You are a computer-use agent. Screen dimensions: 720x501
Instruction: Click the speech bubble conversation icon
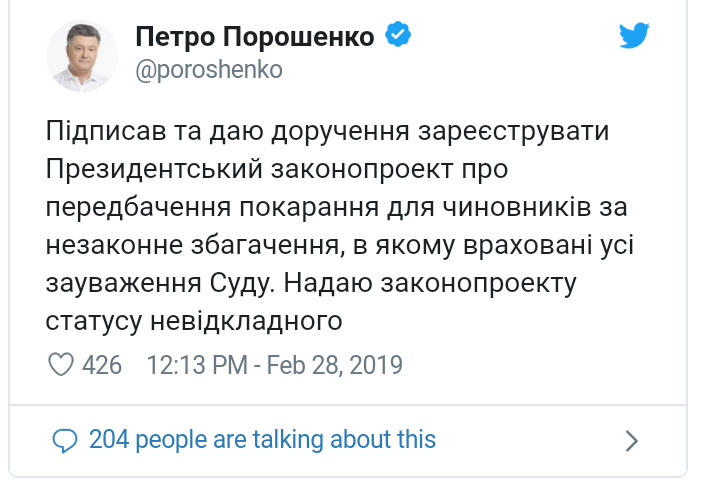64,440
